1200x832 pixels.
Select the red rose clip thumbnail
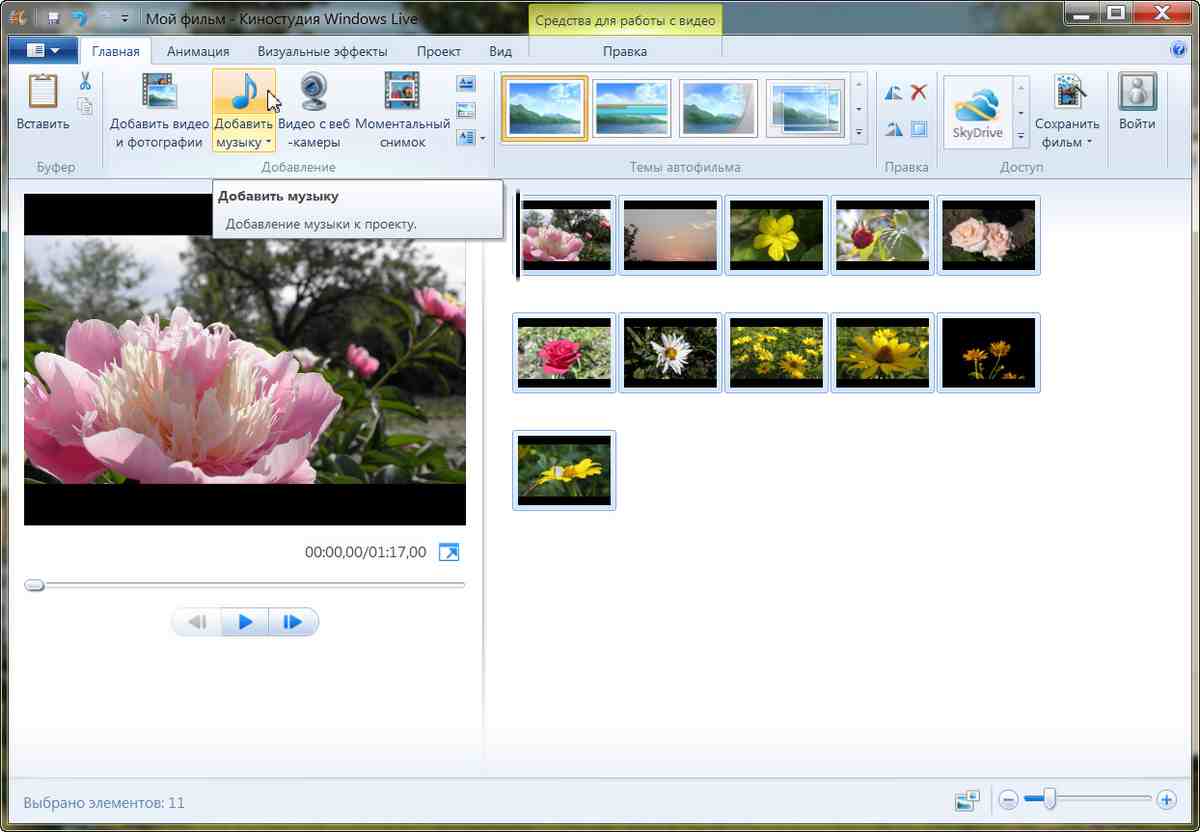point(564,352)
